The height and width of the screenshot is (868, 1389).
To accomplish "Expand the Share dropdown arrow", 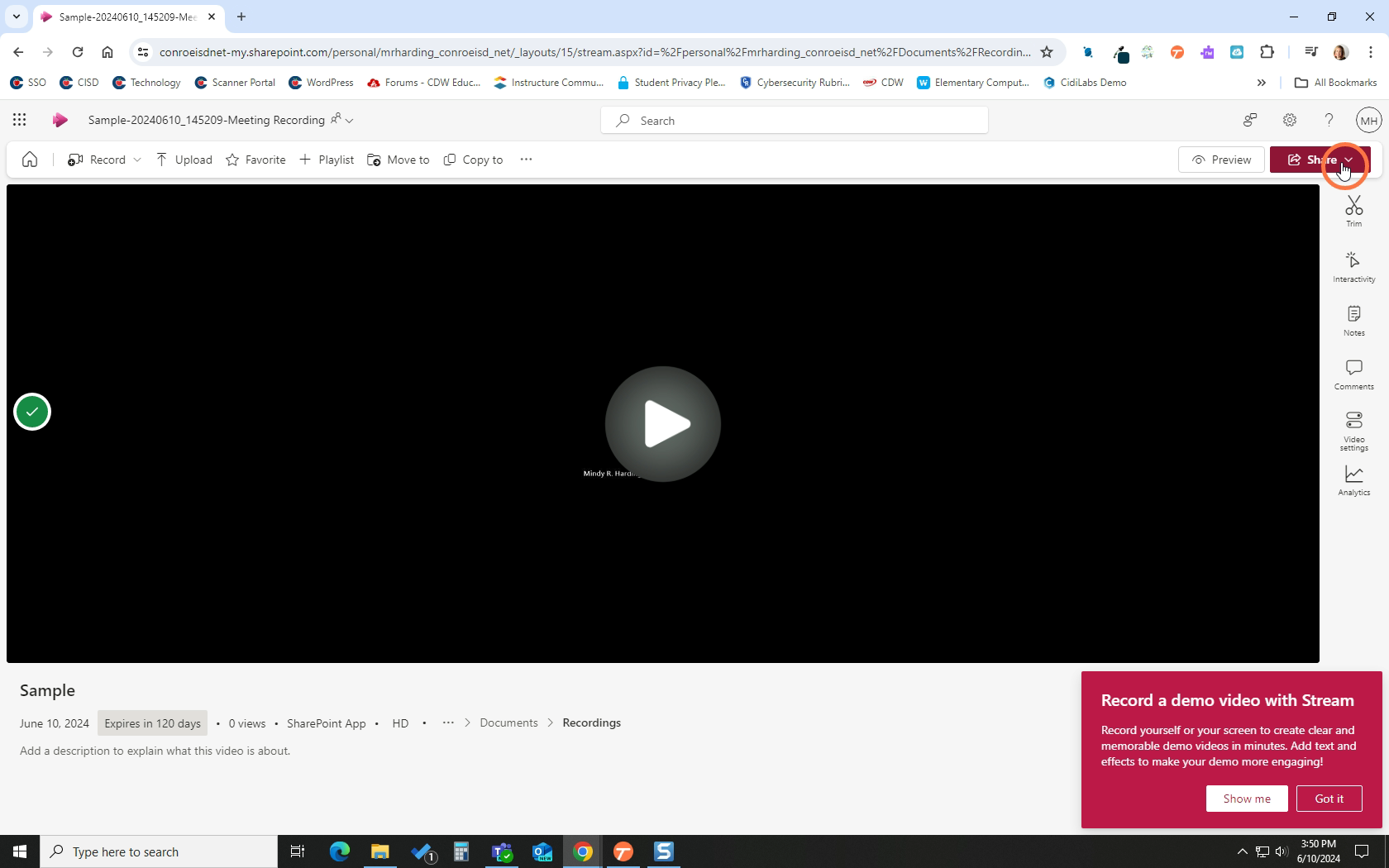I will click(x=1349, y=160).
